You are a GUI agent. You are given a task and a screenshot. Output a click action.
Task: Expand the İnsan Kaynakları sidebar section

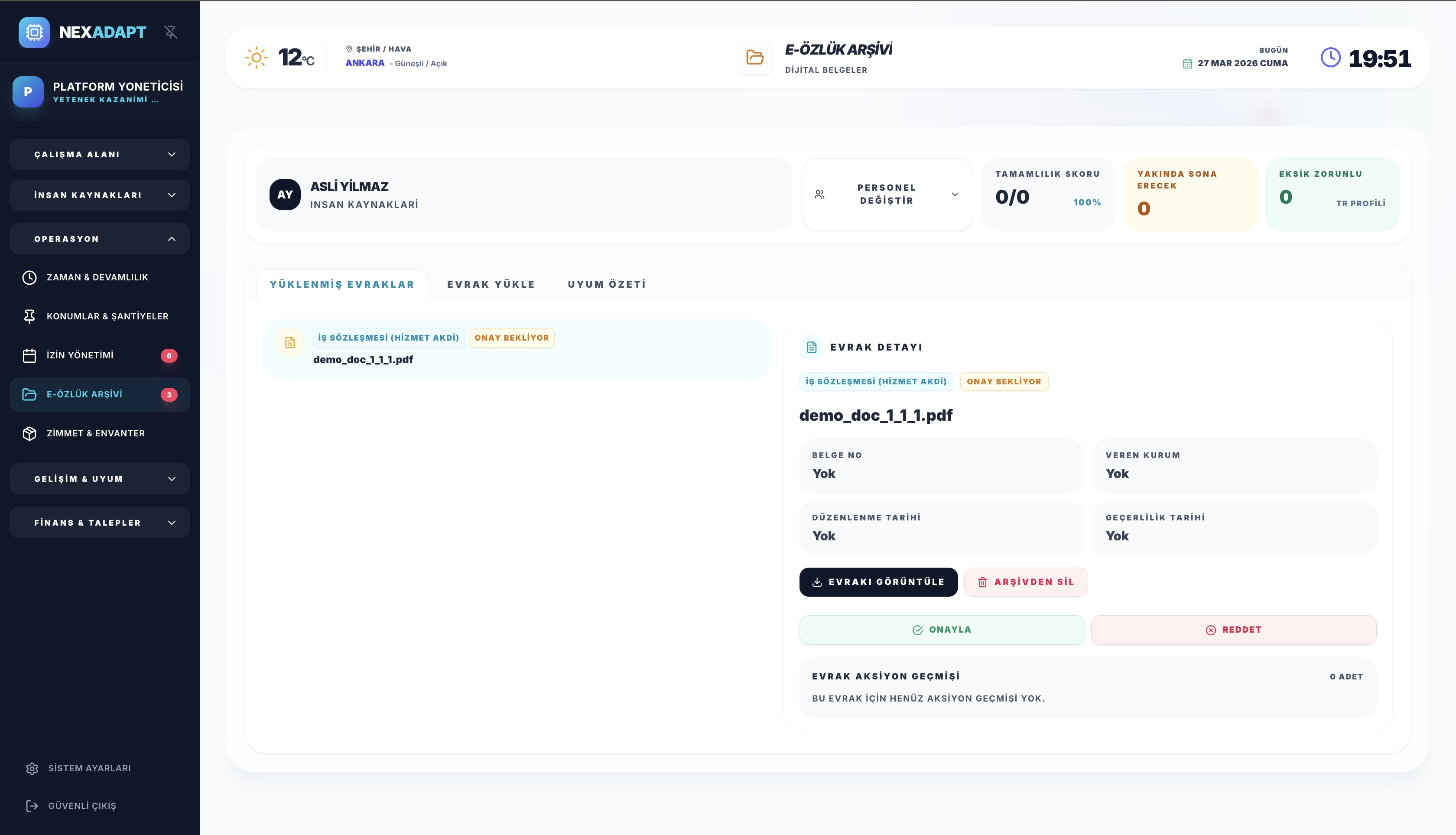coord(100,195)
